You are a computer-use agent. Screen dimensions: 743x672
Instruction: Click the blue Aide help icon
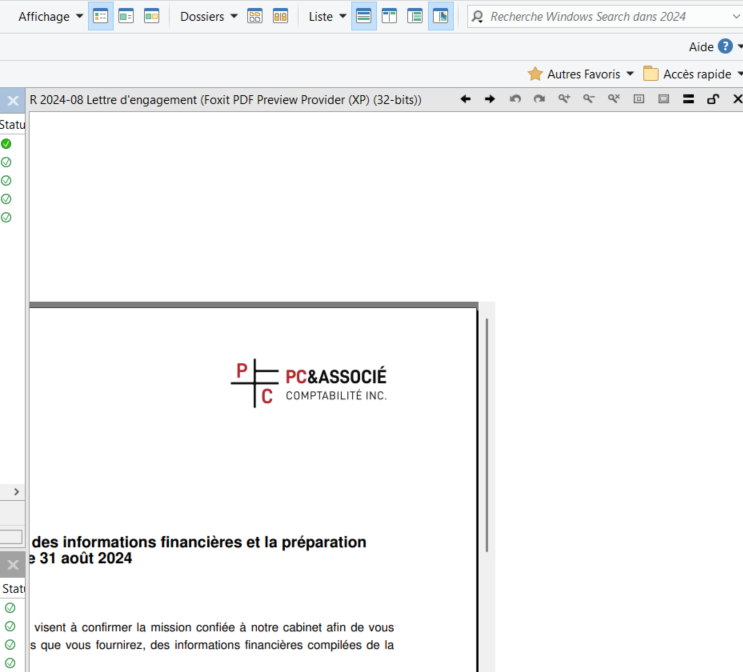coord(726,46)
